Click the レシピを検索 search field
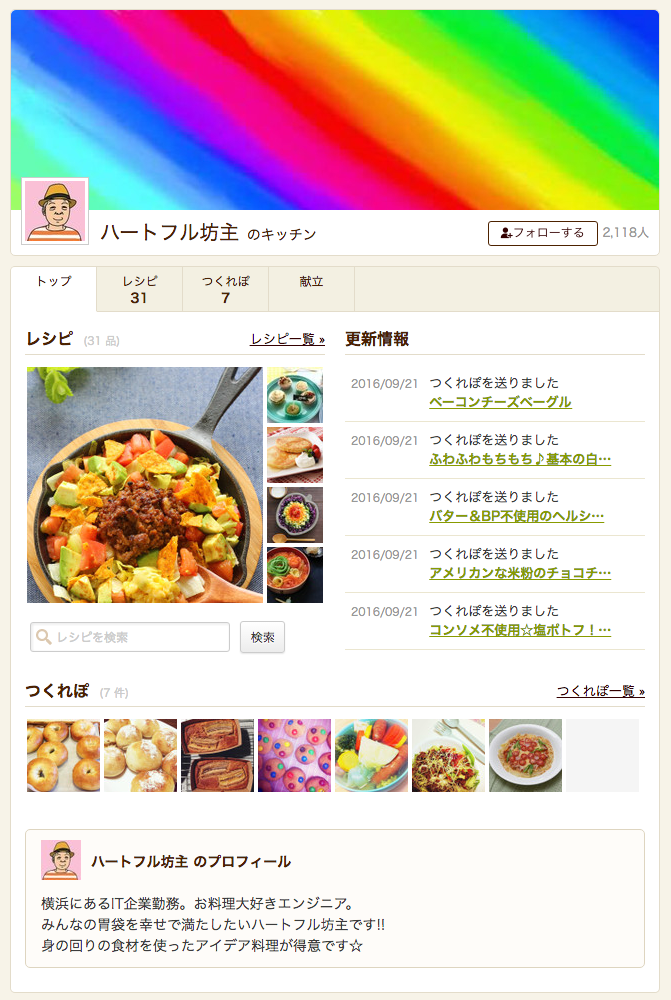This screenshot has height=1000, width=671. coord(130,637)
